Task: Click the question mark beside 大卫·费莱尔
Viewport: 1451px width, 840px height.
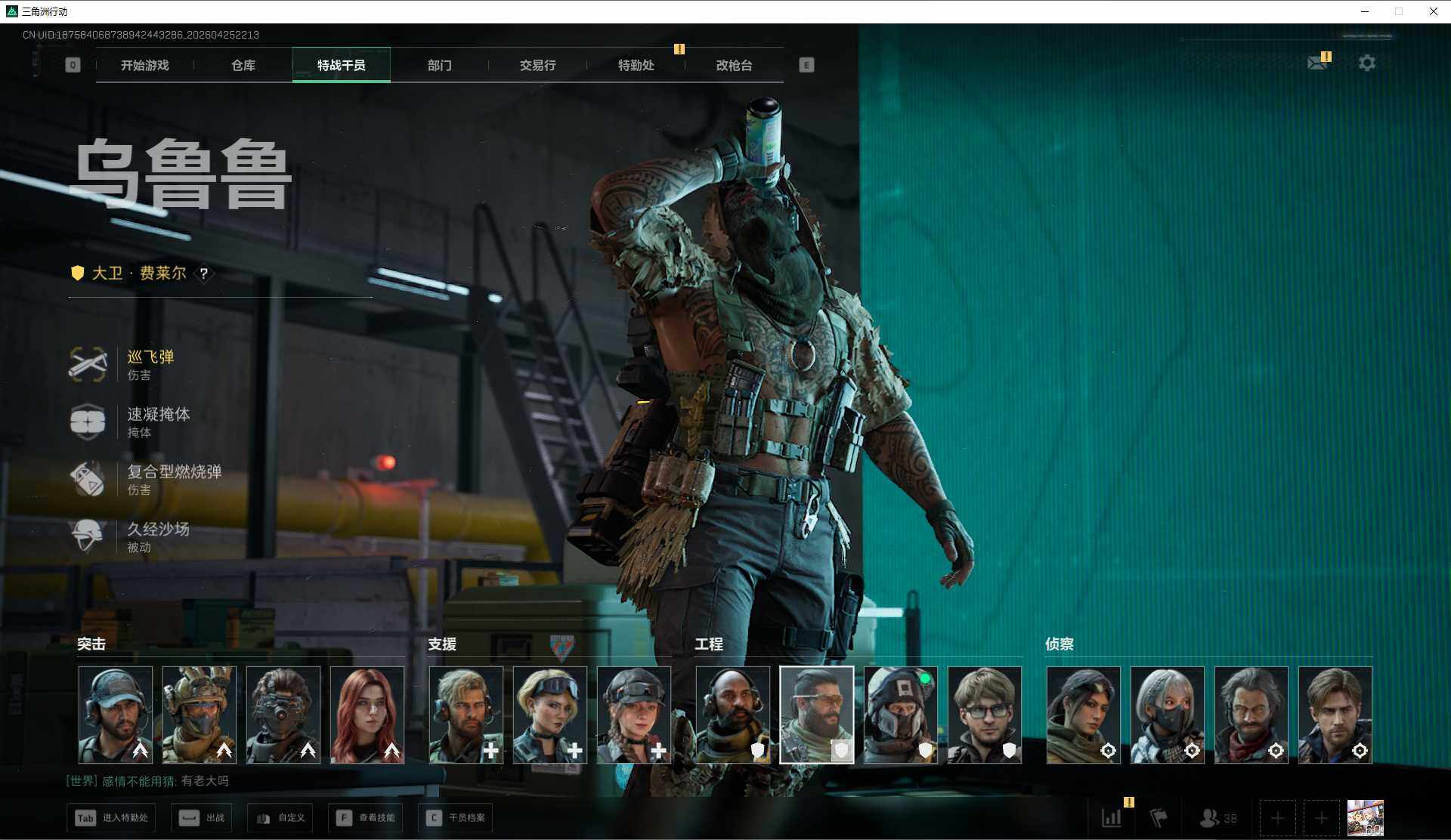Action: [x=203, y=273]
